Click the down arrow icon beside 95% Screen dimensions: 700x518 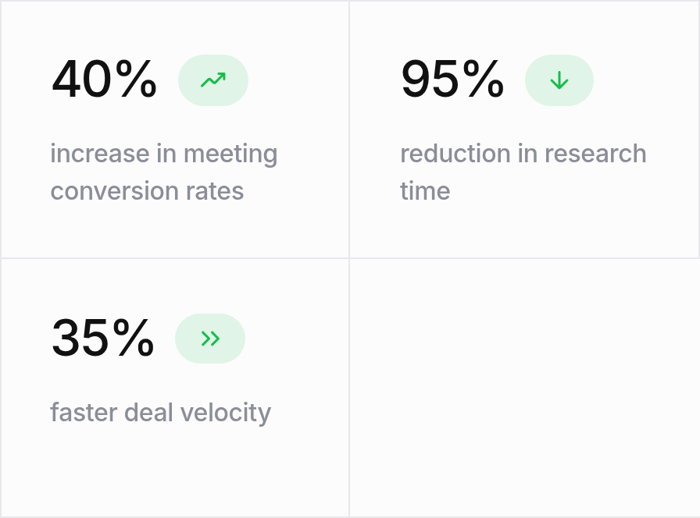[x=559, y=81]
